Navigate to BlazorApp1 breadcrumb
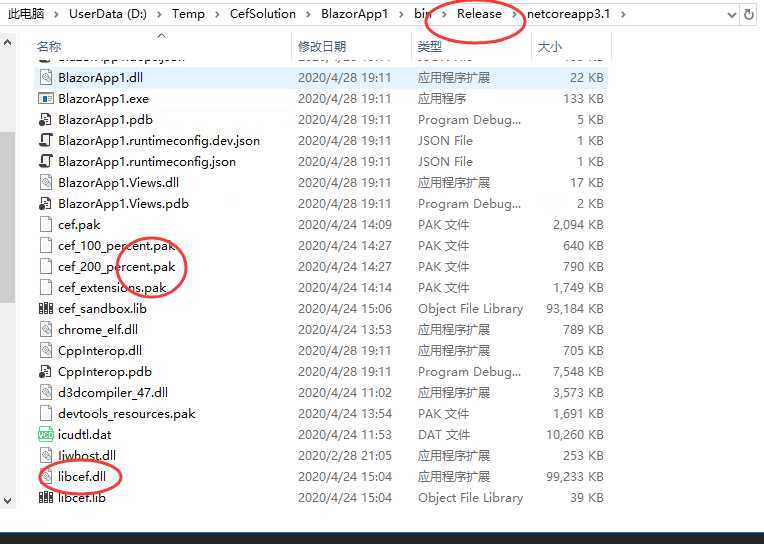This screenshot has width=764, height=544. [354, 14]
